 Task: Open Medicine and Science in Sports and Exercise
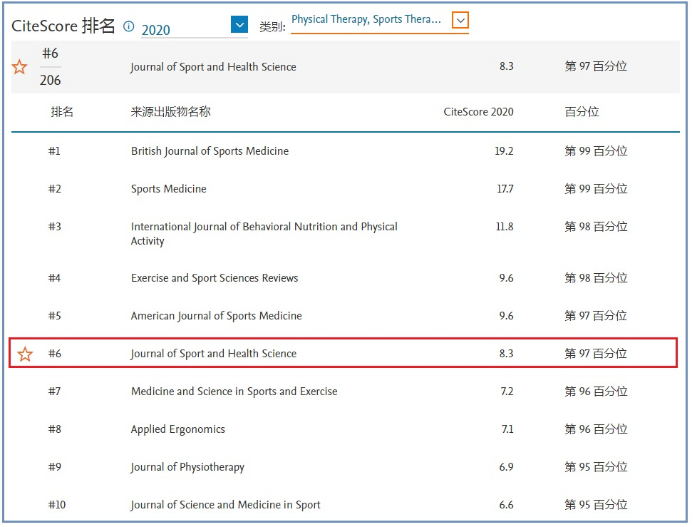tap(233, 392)
